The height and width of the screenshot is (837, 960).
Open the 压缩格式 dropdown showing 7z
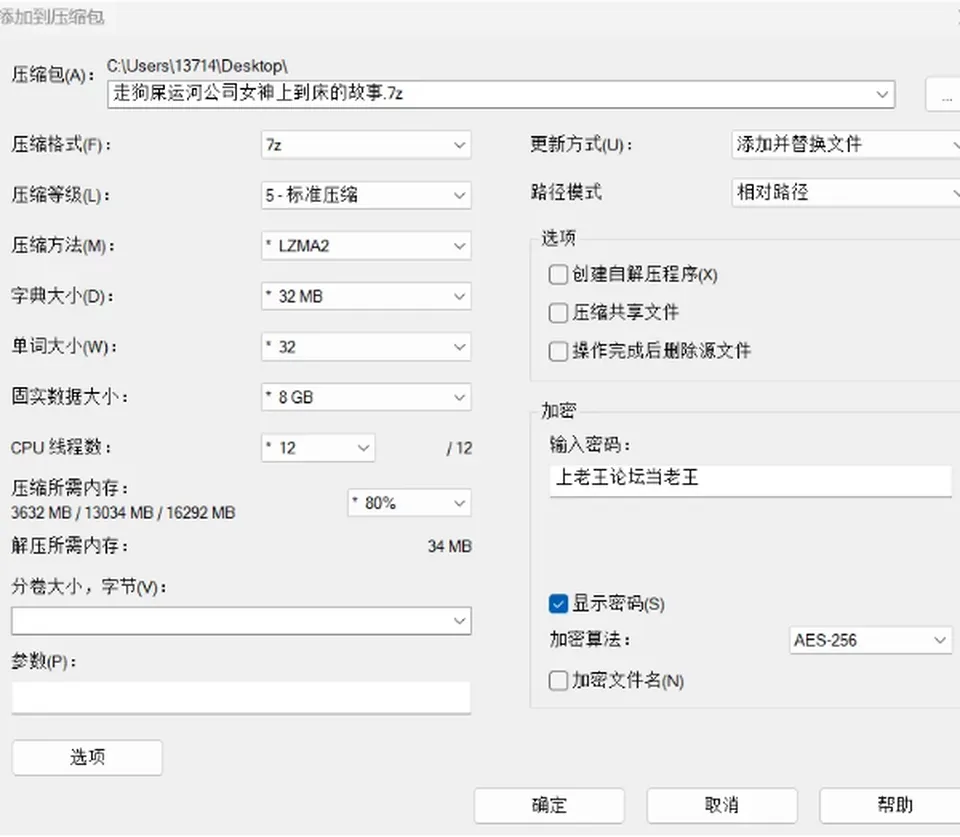366,145
